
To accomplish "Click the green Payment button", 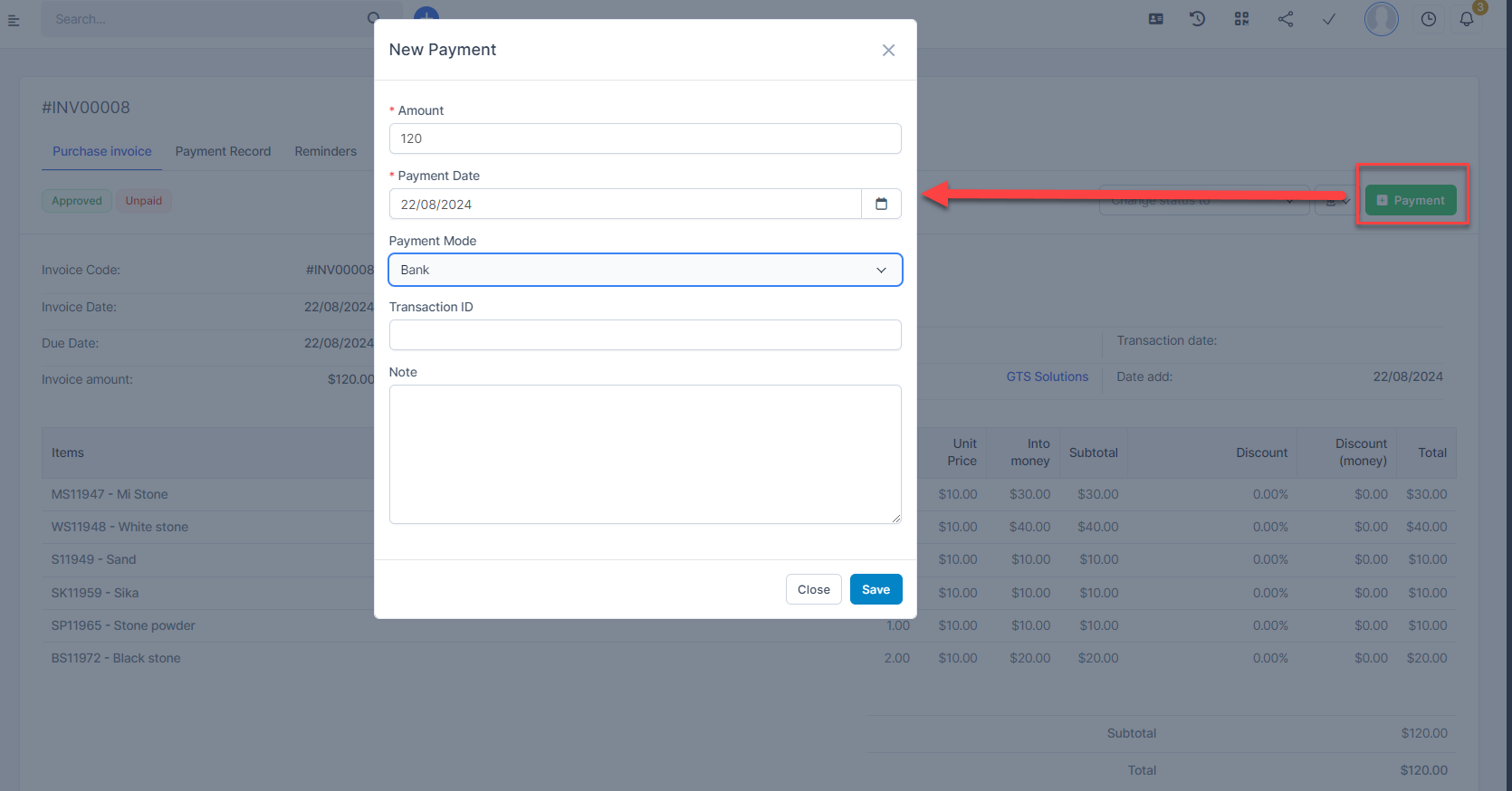I will (x=1410, y=201).
